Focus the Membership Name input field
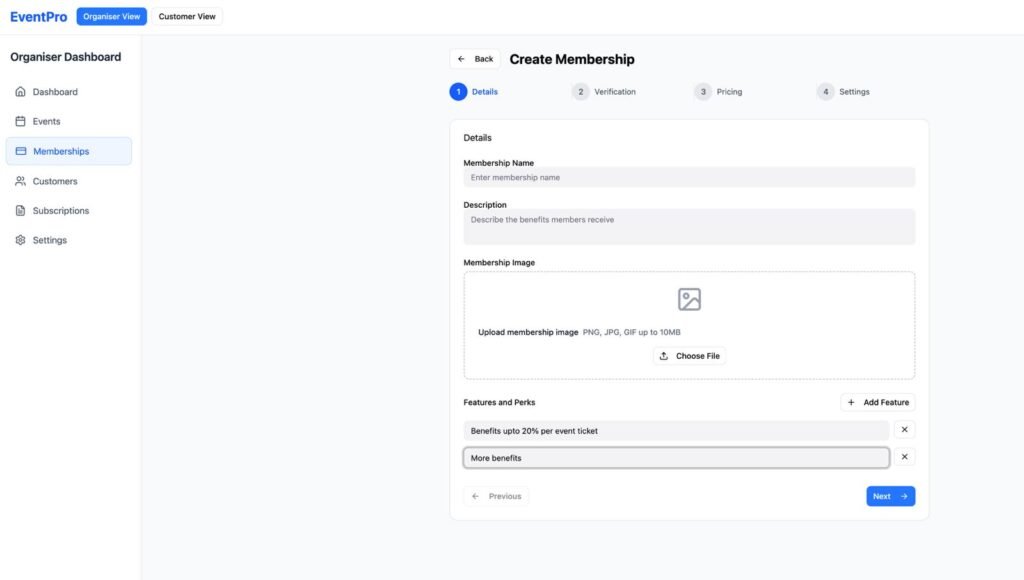Screen dimensions: 1024x580 689,177
